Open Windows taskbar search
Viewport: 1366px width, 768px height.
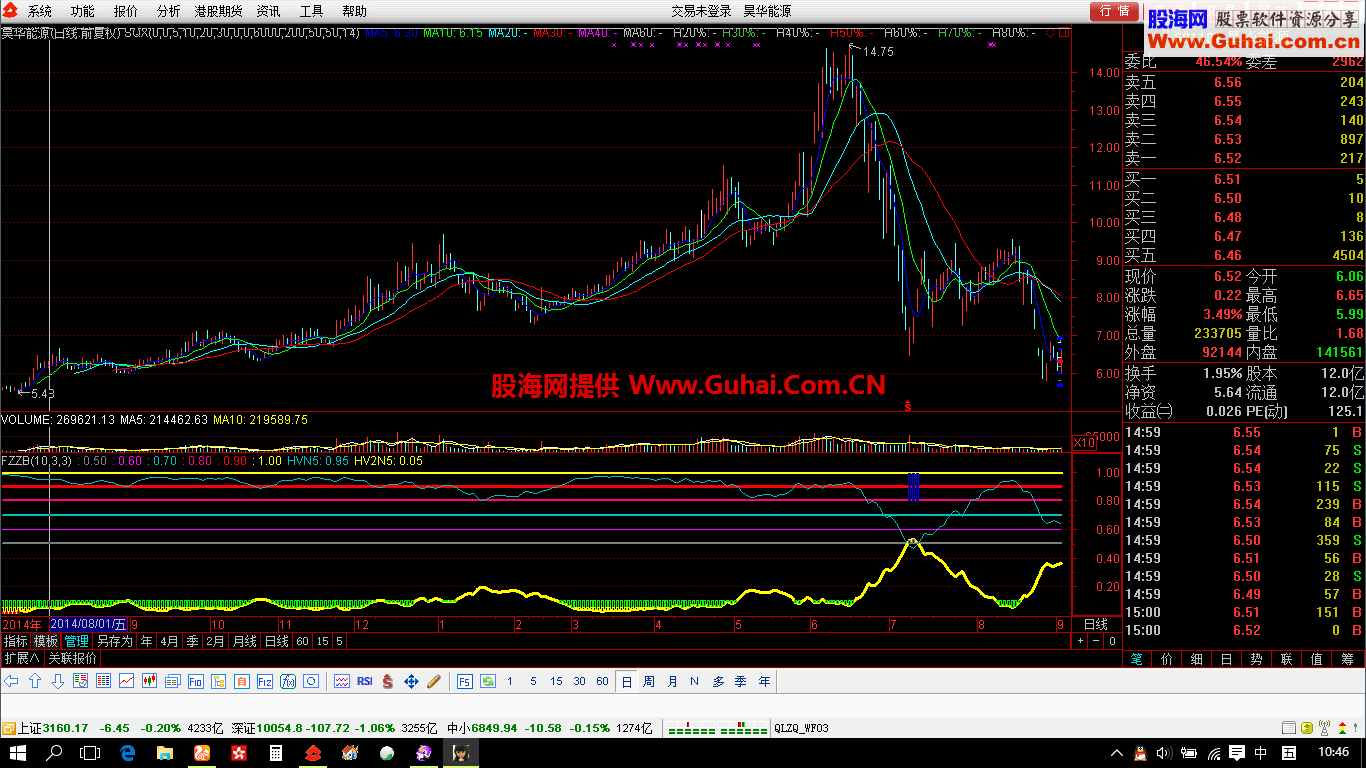pyautogui.click(x=54, y=753)
